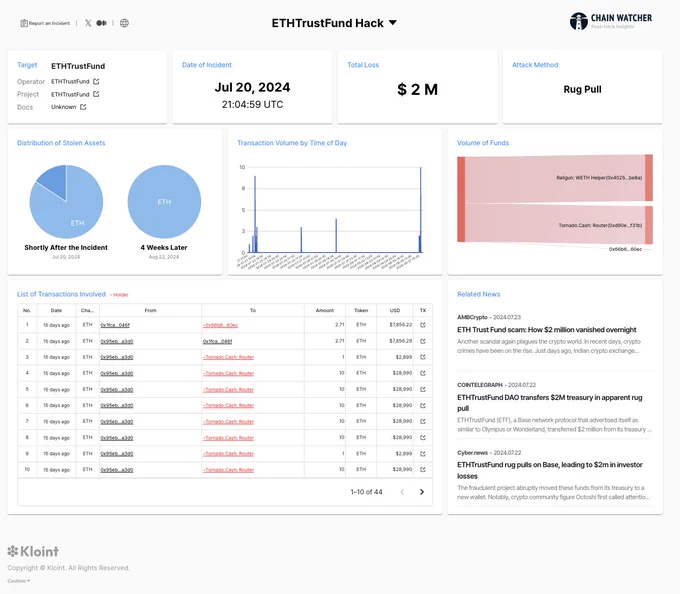Select the '4 Weeks Later' pie chart
The height and width of the screenshot is (594, 680).
[164, 202]
